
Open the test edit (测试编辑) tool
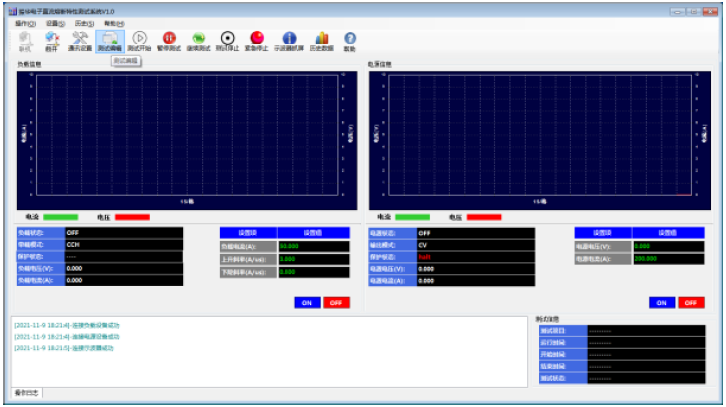coord(110,40)
